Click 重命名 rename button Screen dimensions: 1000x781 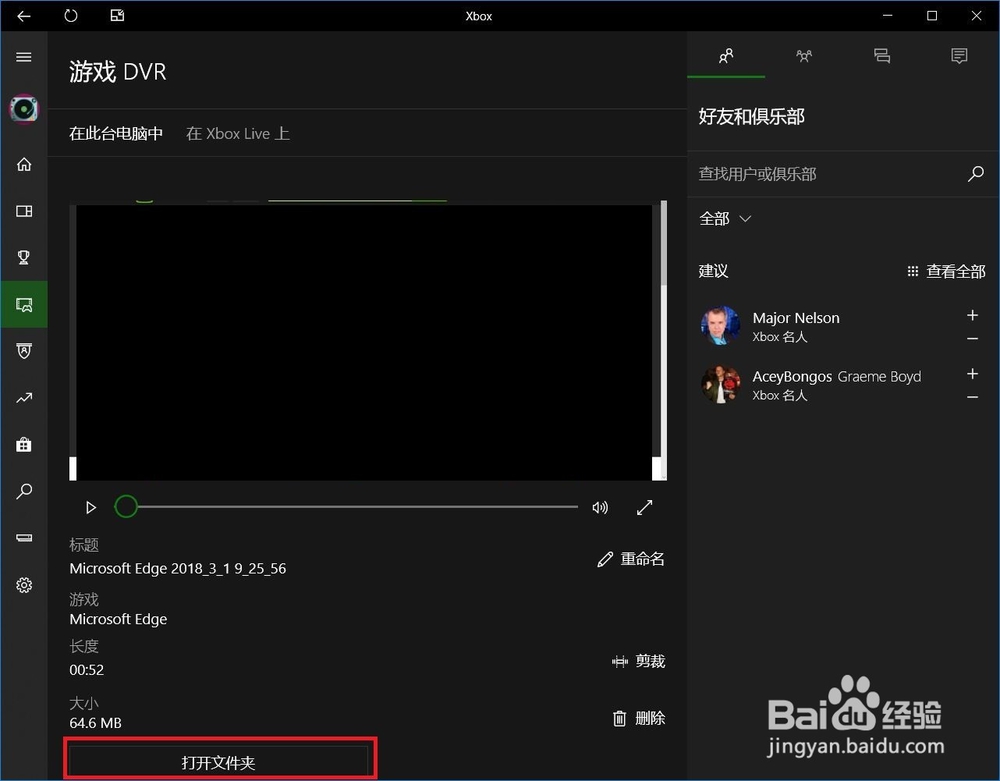click(x=631, y=559)
